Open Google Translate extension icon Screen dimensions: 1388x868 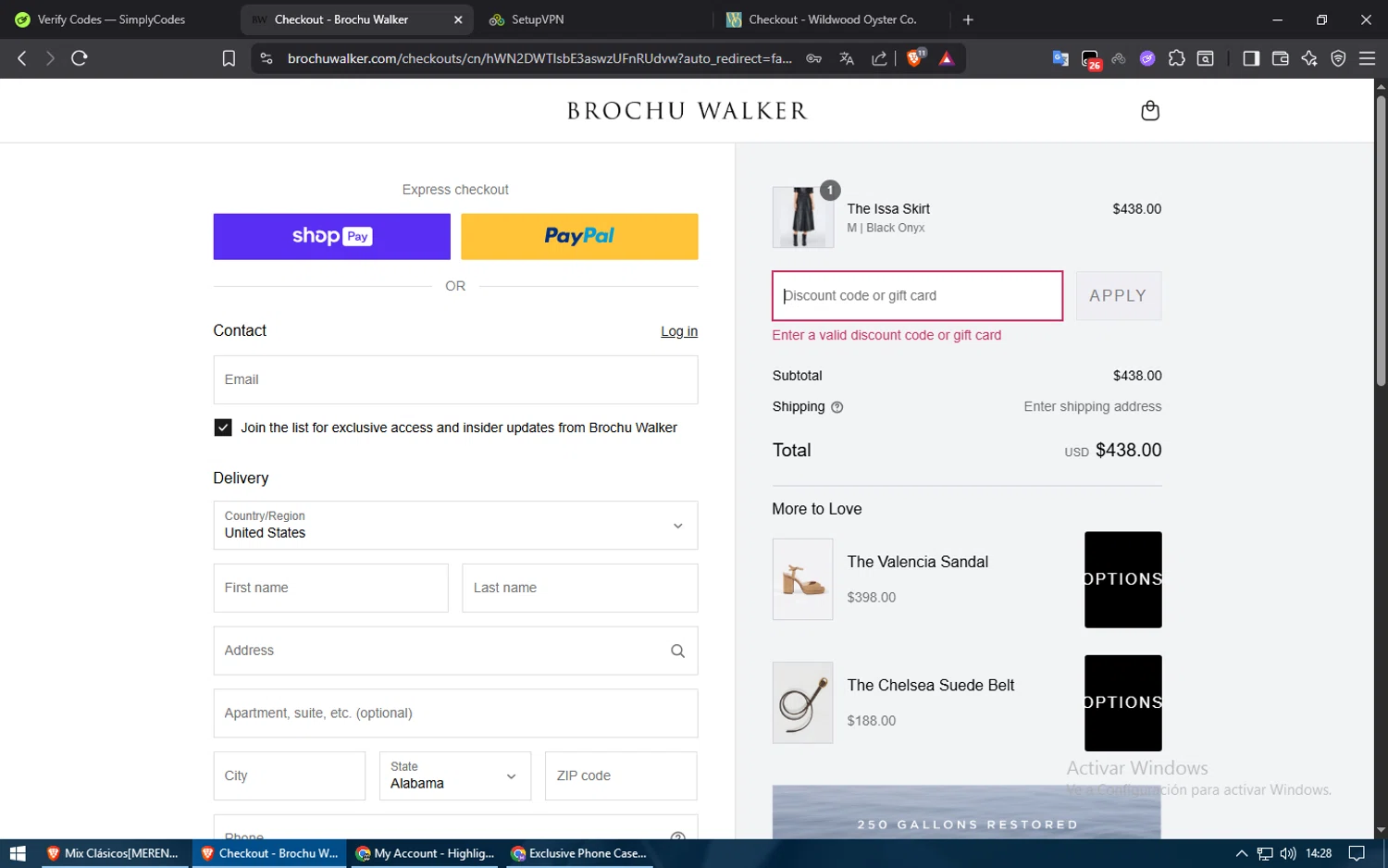[1060, 58]
